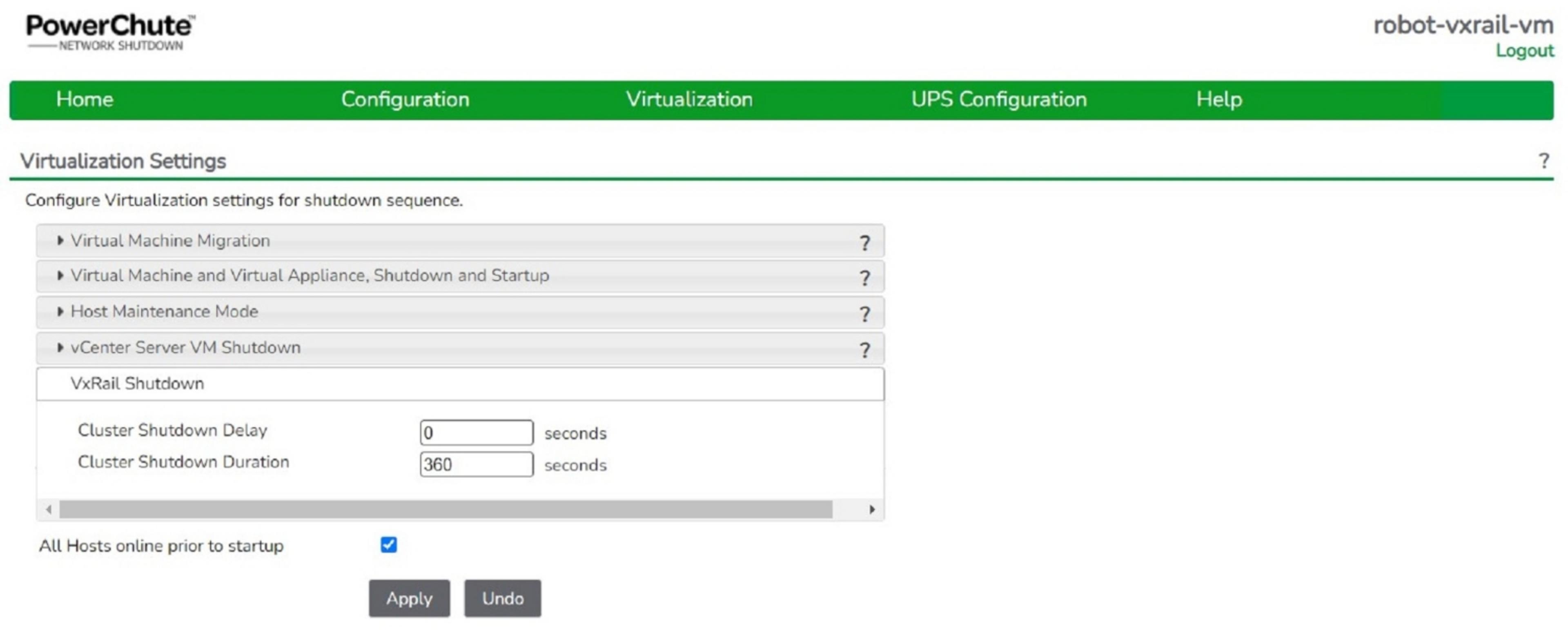Focus the Cluster Shutdown Duration field

coord(477,465)
